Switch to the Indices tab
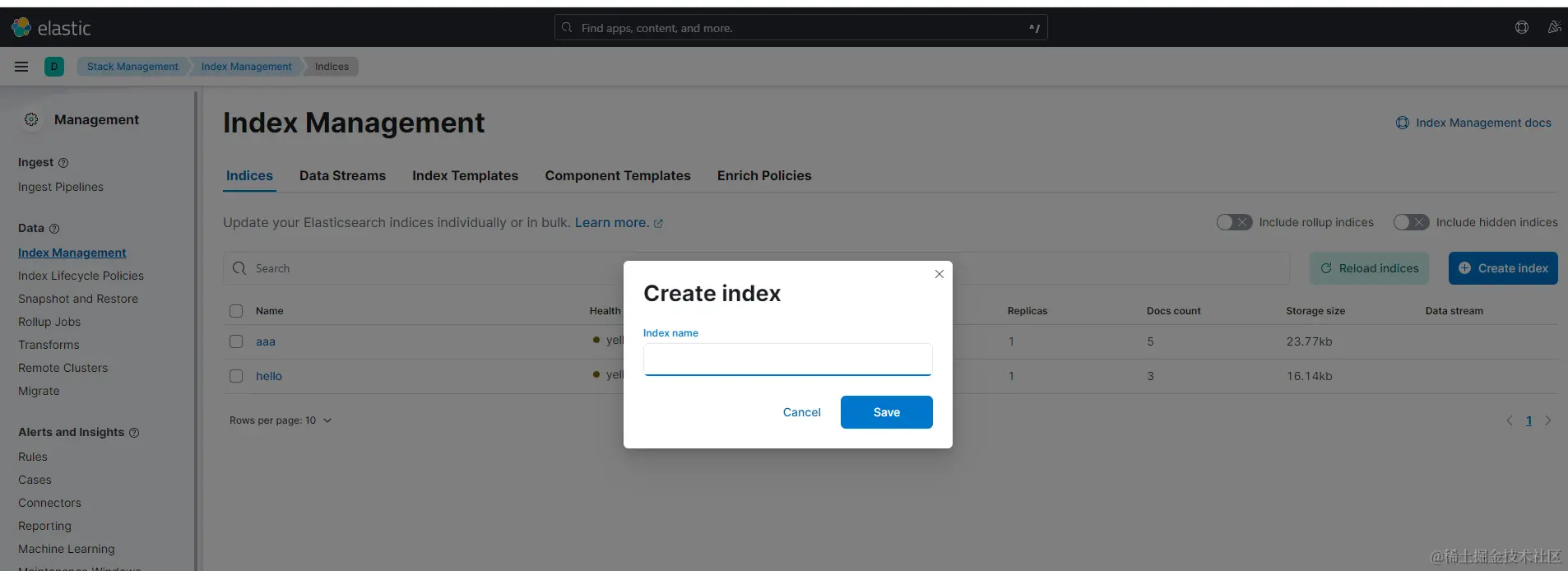1568x571 pixels. [x=249, y=176]
